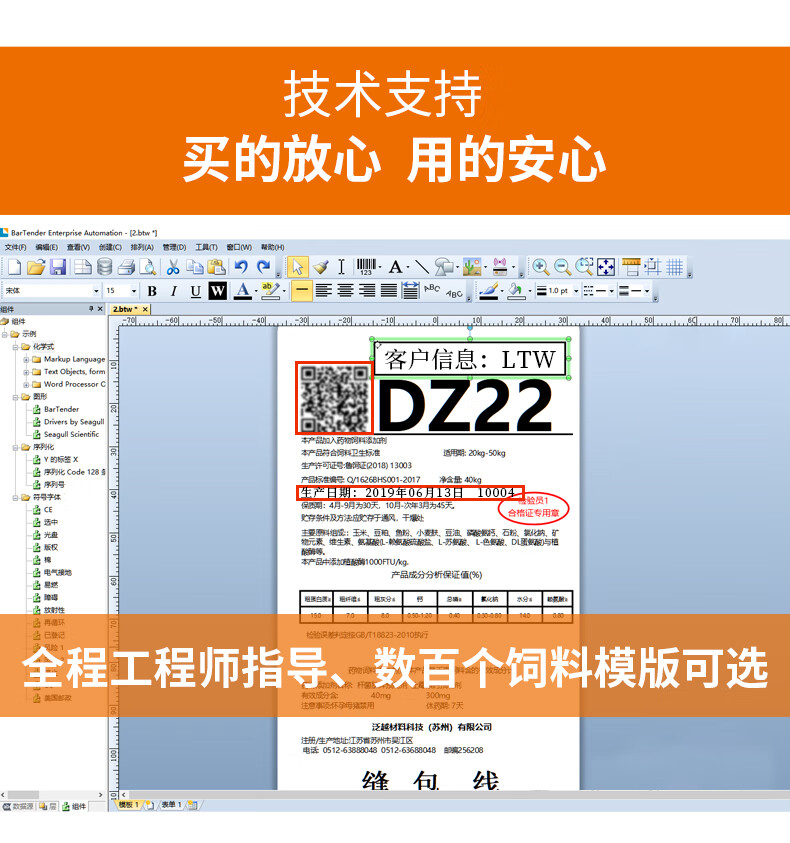The height and width of the screenshot is (843, 790).
Task: Open page setup table icon
Action: 83,267
